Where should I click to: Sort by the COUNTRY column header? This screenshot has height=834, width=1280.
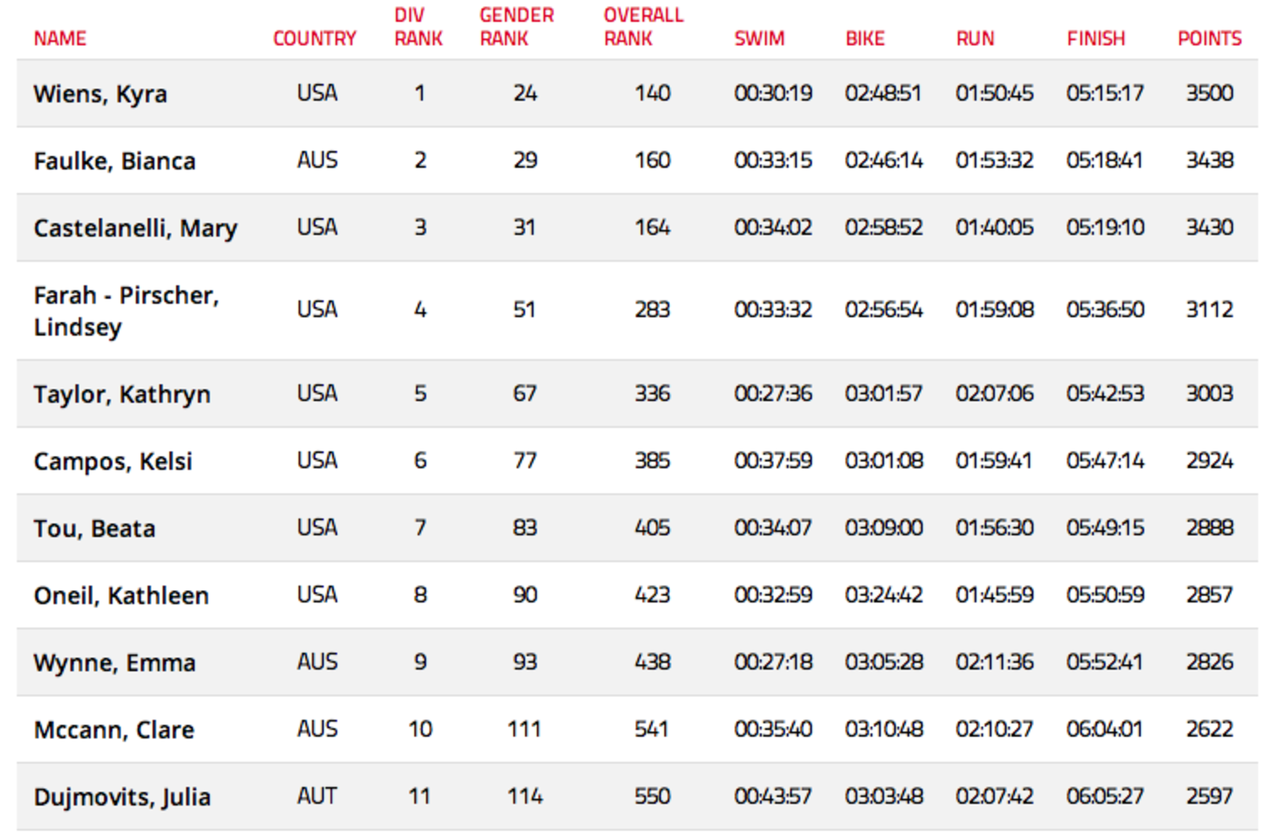click(x=315, y=39)
